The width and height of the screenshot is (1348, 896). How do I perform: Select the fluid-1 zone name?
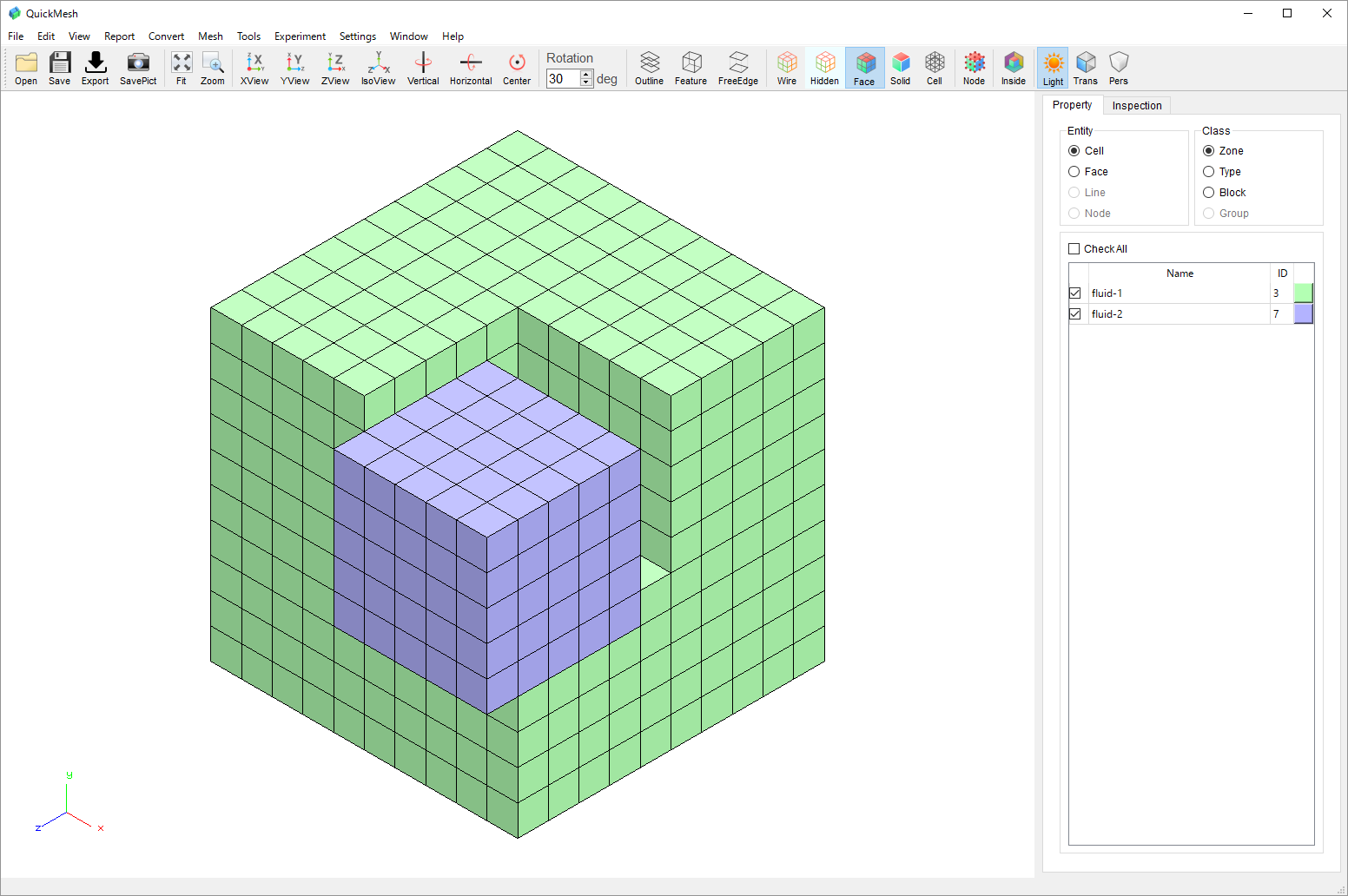(x=1107, y=293)
